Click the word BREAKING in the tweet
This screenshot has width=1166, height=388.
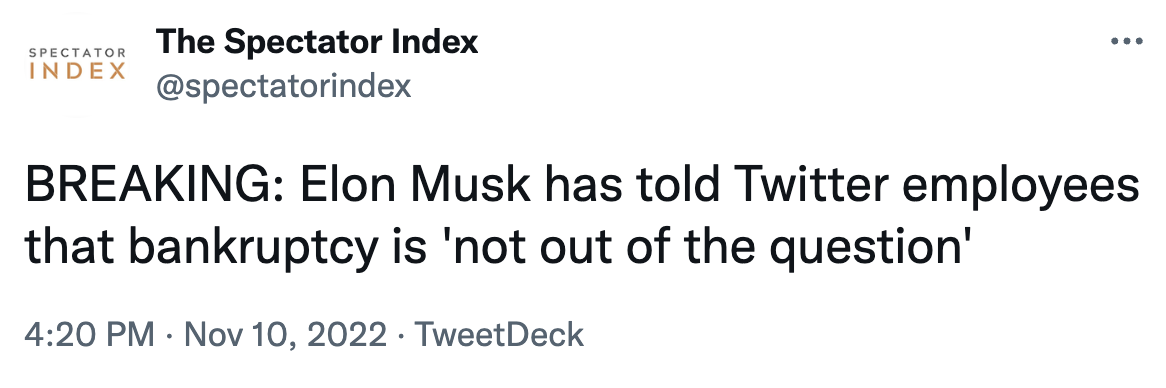pos(147,187)
